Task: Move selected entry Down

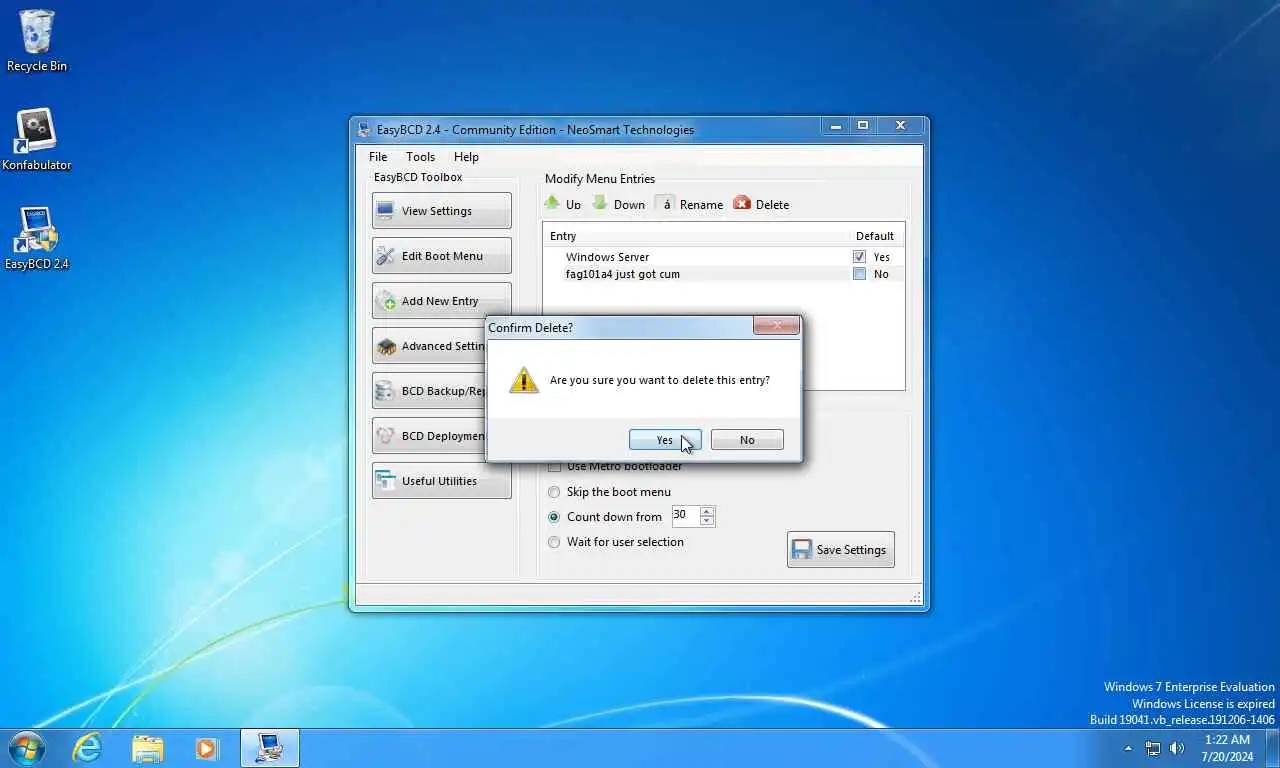Action: coord(618,204)
